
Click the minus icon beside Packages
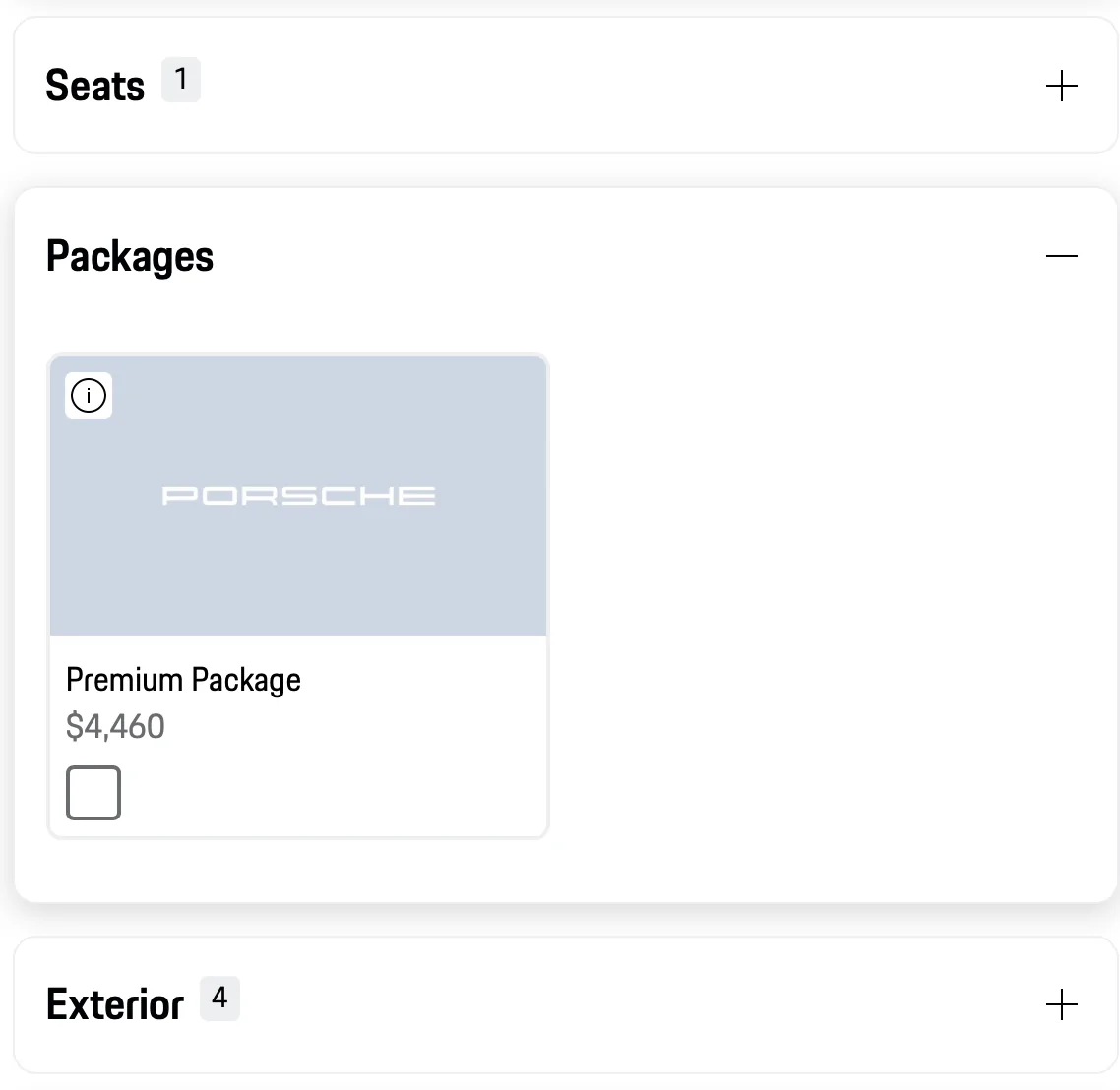(1062, 255)
